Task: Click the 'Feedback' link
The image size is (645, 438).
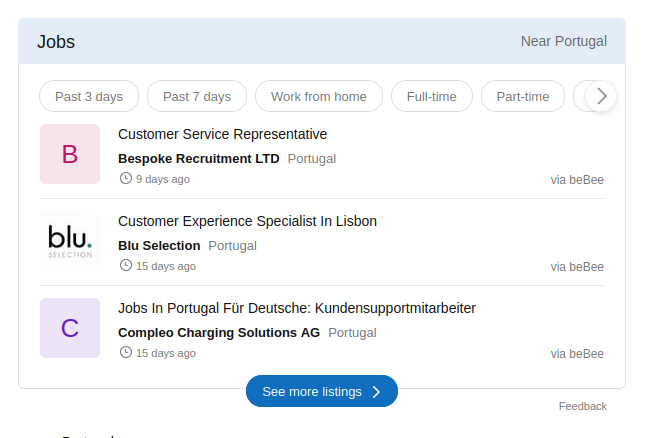Action: pyautogui.click(x=582, y=406)
